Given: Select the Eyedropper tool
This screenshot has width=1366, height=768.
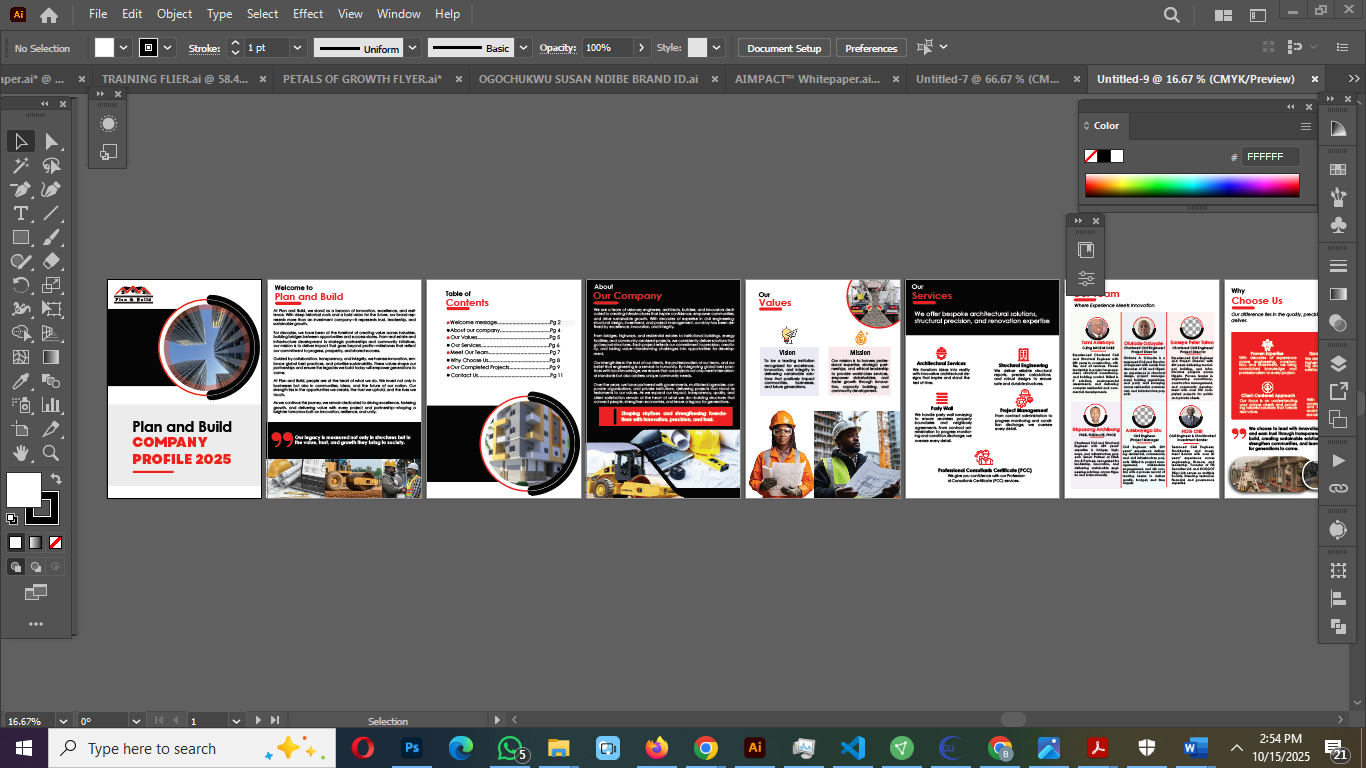Looking at the screenshot, I should pos(20,381).
